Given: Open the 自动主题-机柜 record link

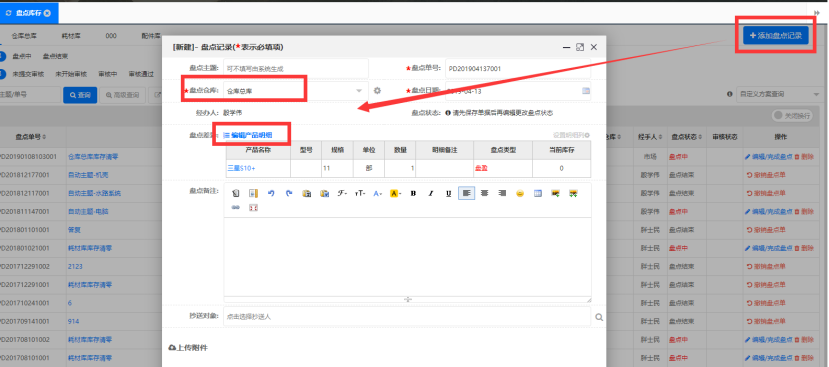Looking at the screenshot, I should coord(88,175).
